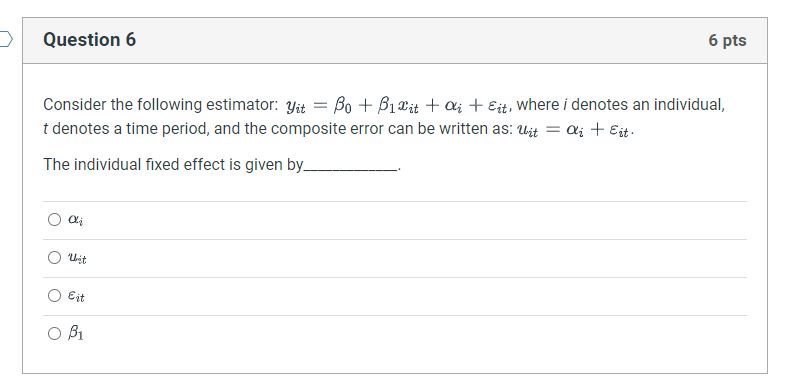Click the β_1 answer label text
The width and height of the screenshot is (793, 387).
point(76,333)
